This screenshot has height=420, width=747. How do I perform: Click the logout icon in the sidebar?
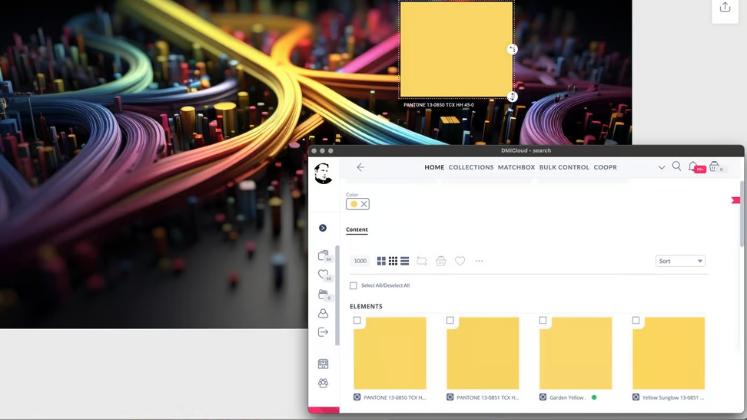coord(323,332)
